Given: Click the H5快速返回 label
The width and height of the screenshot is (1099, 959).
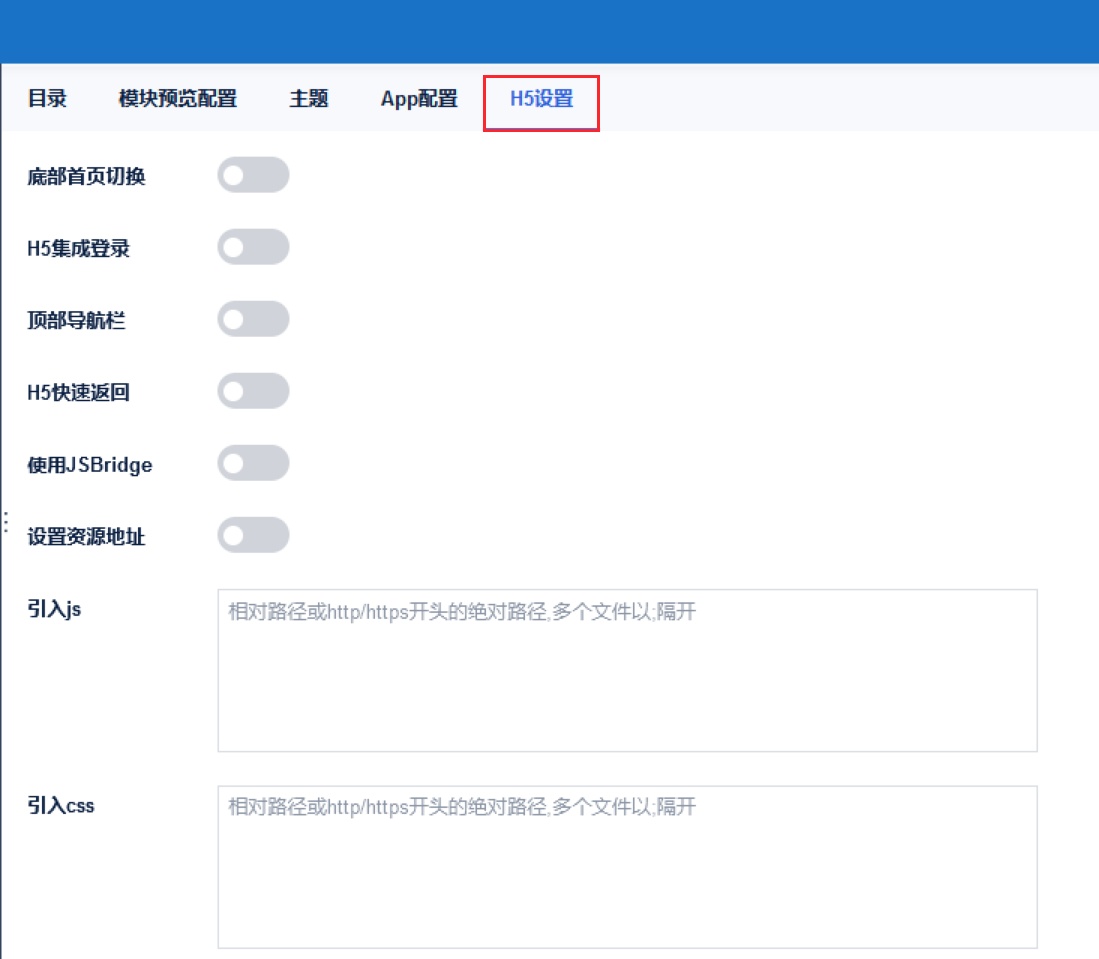Looking at the screenshot, I should coord(78,393).
